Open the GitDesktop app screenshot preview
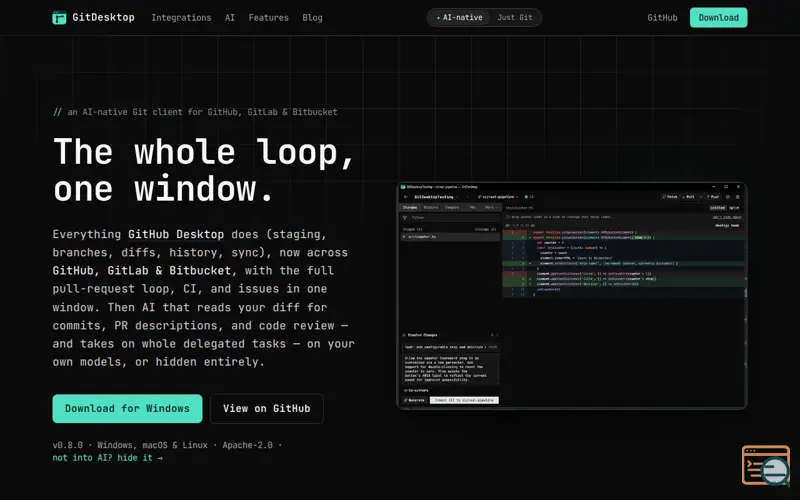Screen dimensions: 800x500 [572, 296]
